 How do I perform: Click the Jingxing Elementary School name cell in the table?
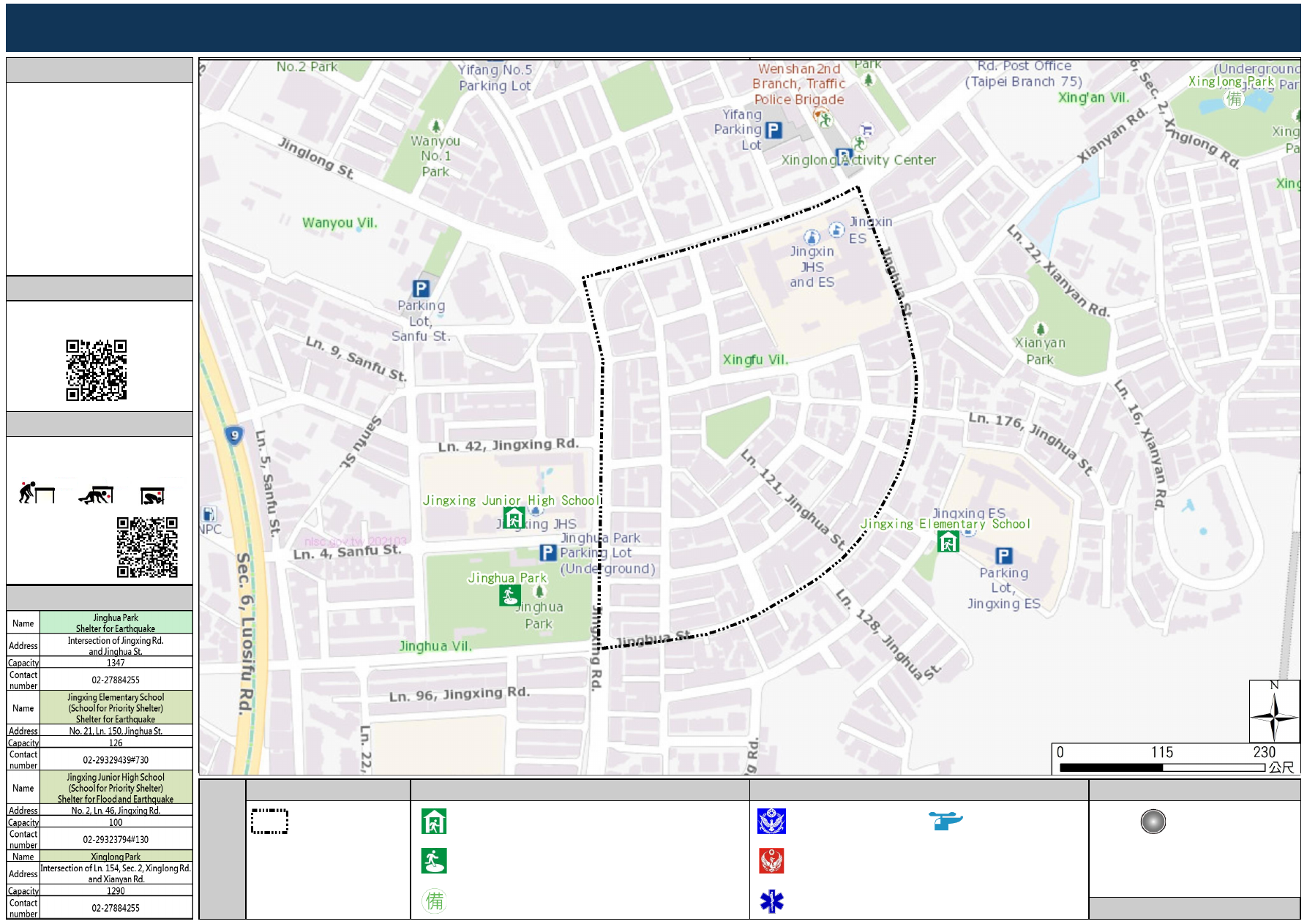point(116,708)
